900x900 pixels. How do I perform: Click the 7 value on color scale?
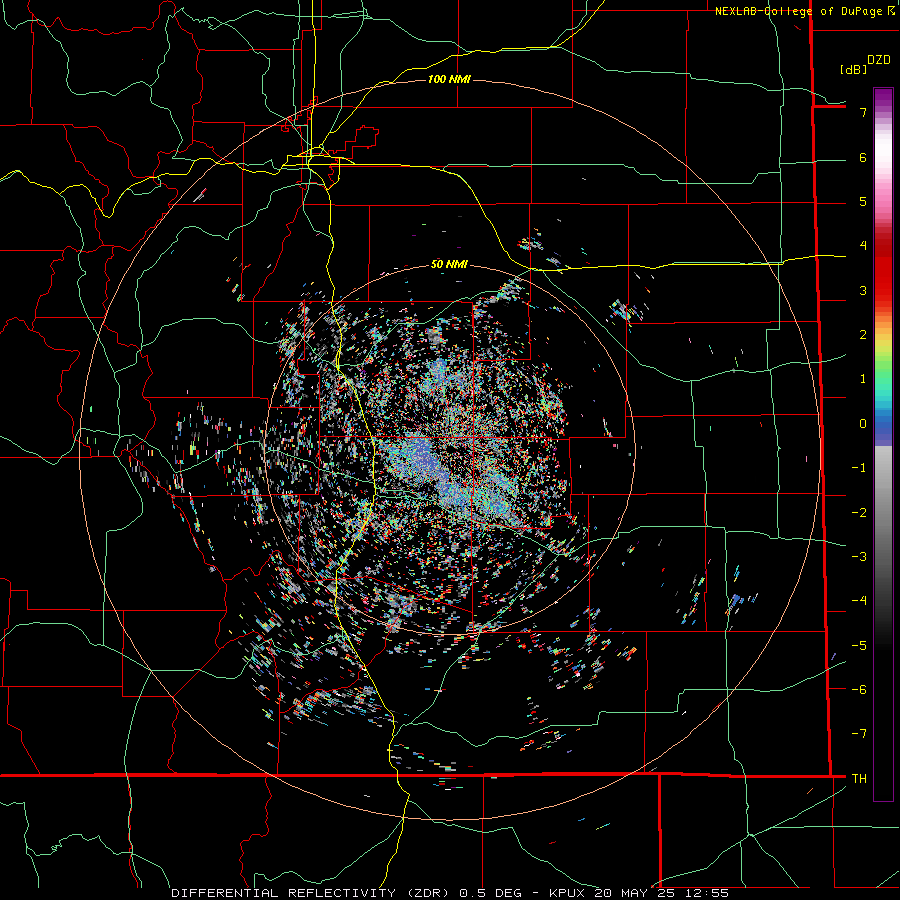863,112
